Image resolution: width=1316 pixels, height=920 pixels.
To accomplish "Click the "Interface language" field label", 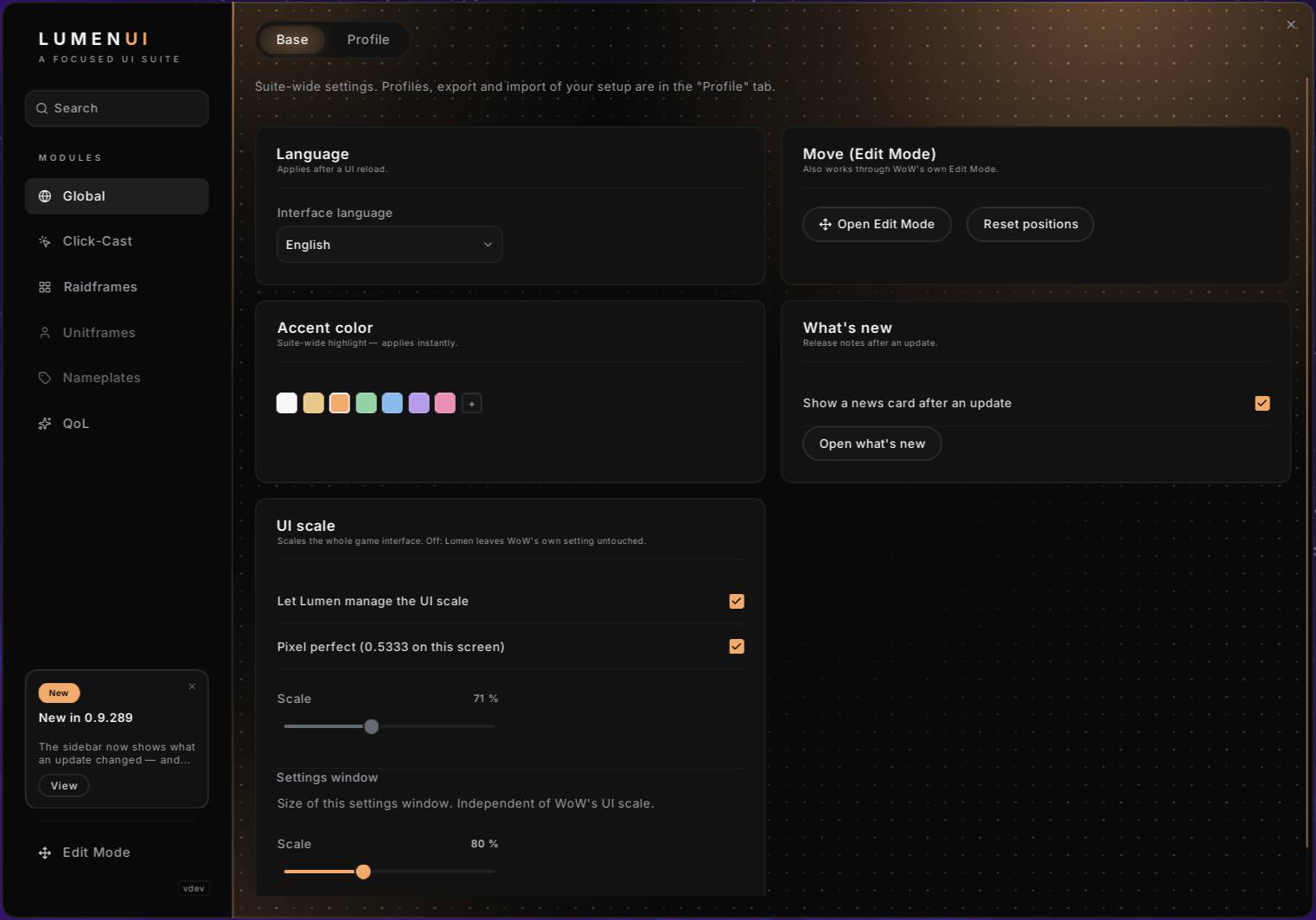I will point(335,213).
